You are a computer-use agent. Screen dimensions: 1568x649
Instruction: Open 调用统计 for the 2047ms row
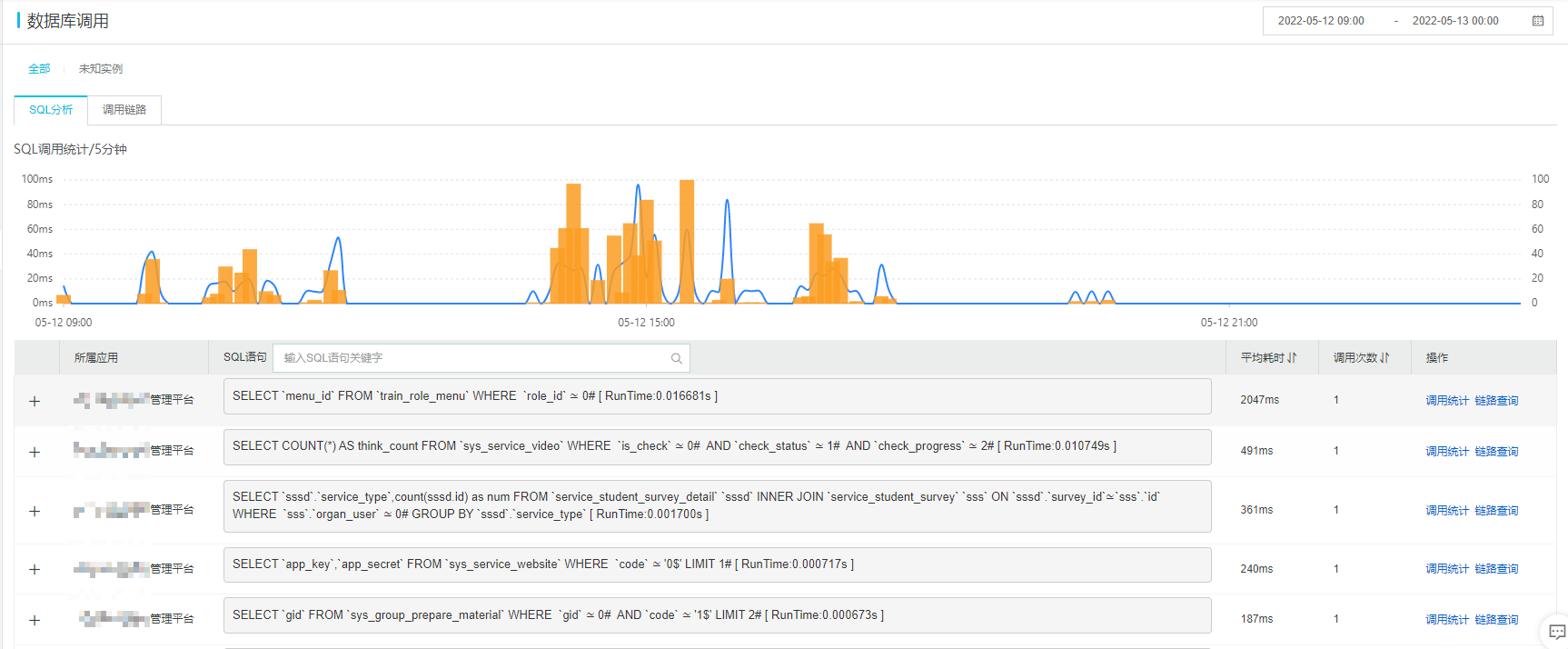1447,401
